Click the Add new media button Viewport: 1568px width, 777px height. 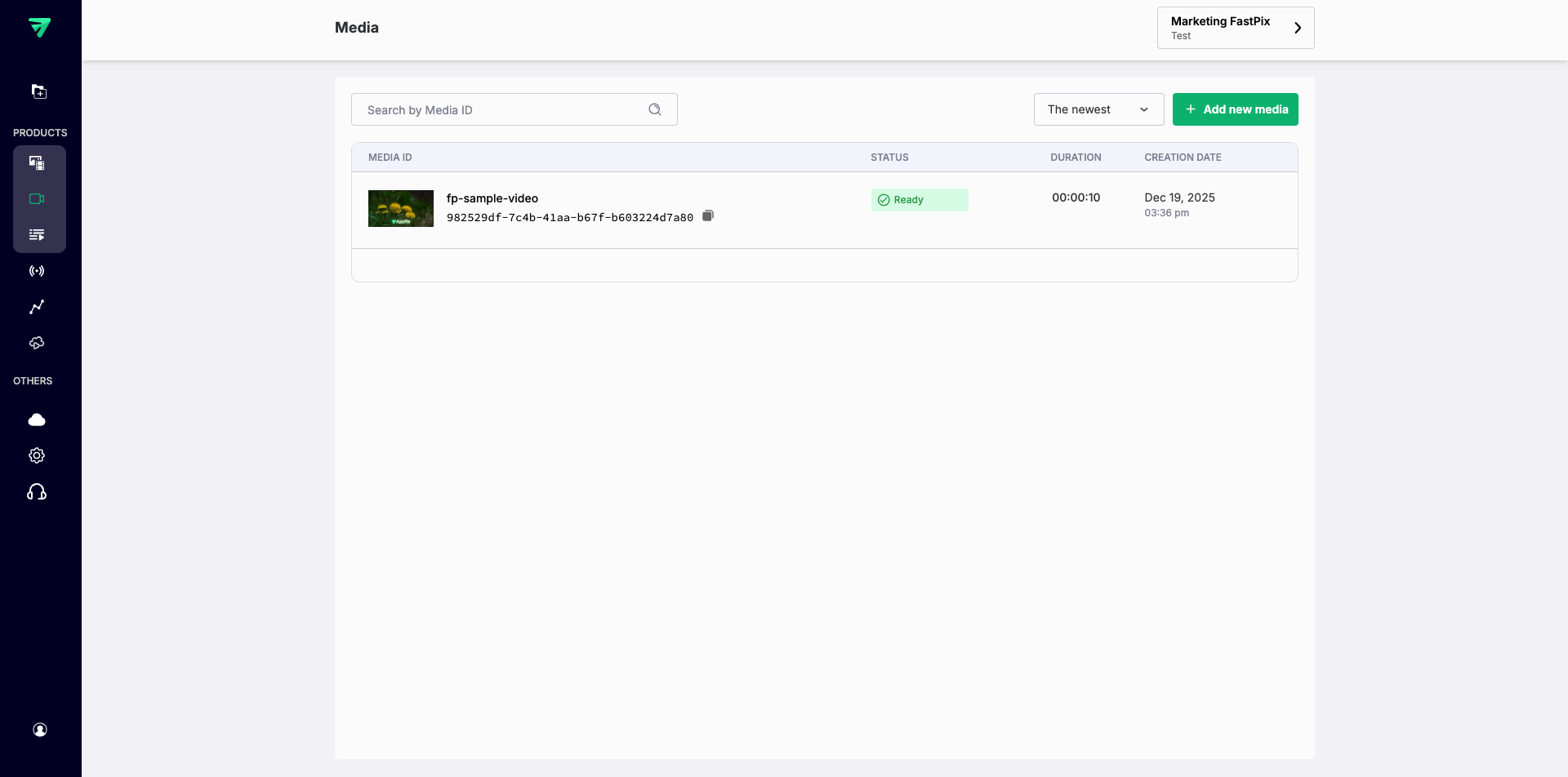coord(1235,109)
